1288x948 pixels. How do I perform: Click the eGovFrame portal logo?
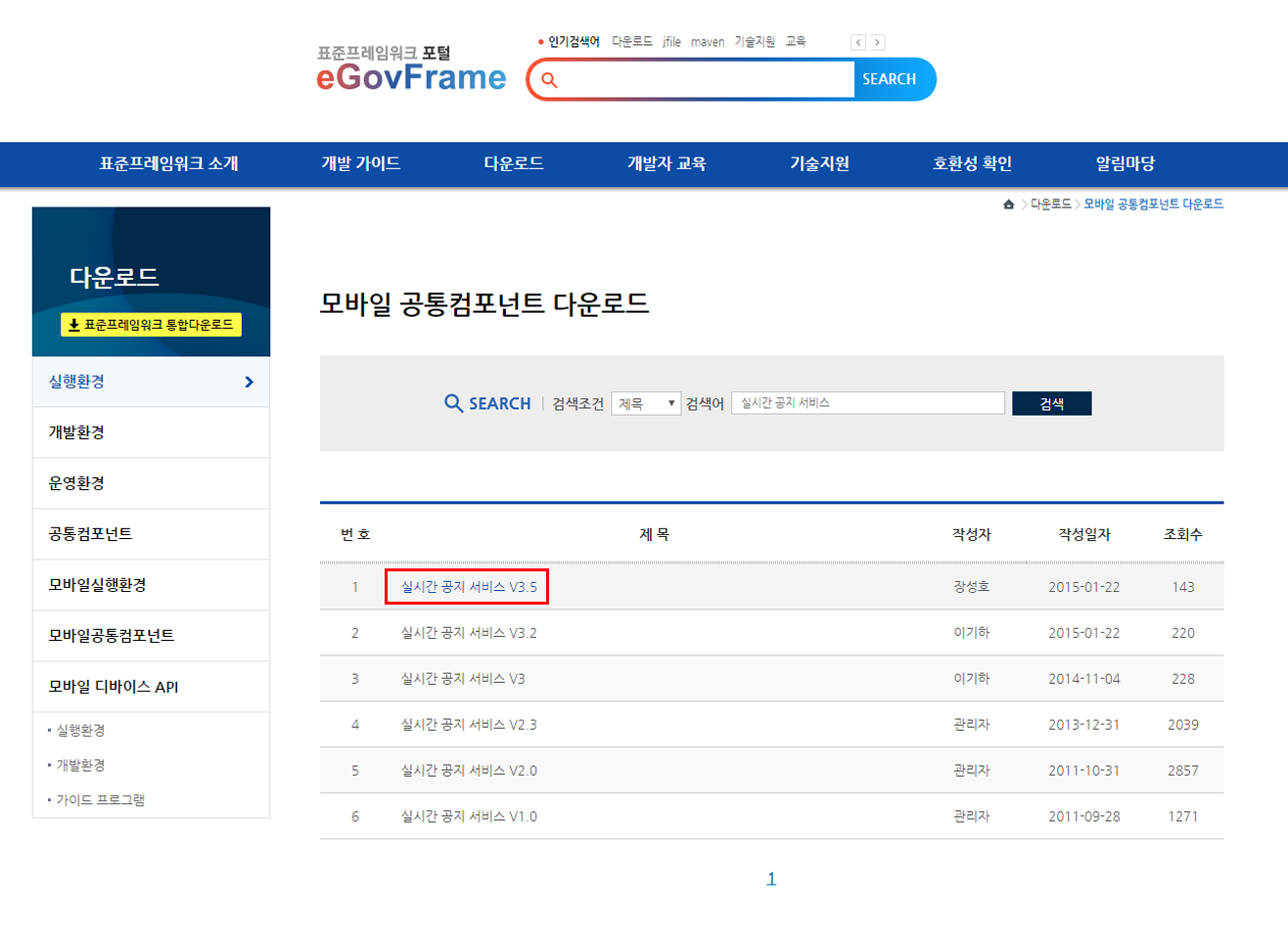[411, 69]
